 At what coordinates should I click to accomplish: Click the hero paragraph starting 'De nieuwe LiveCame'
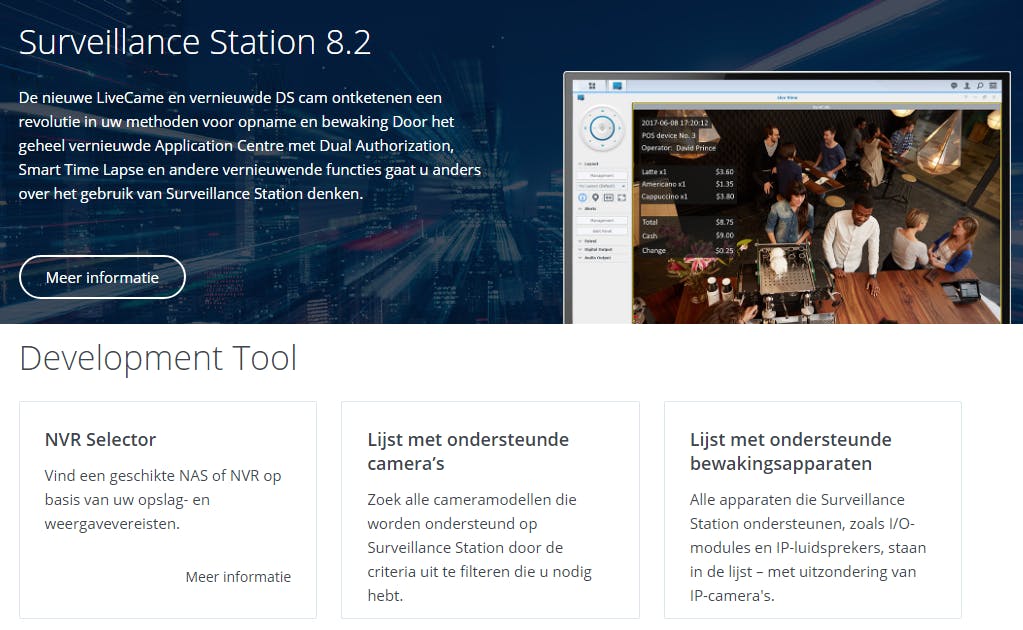point(250,145)
